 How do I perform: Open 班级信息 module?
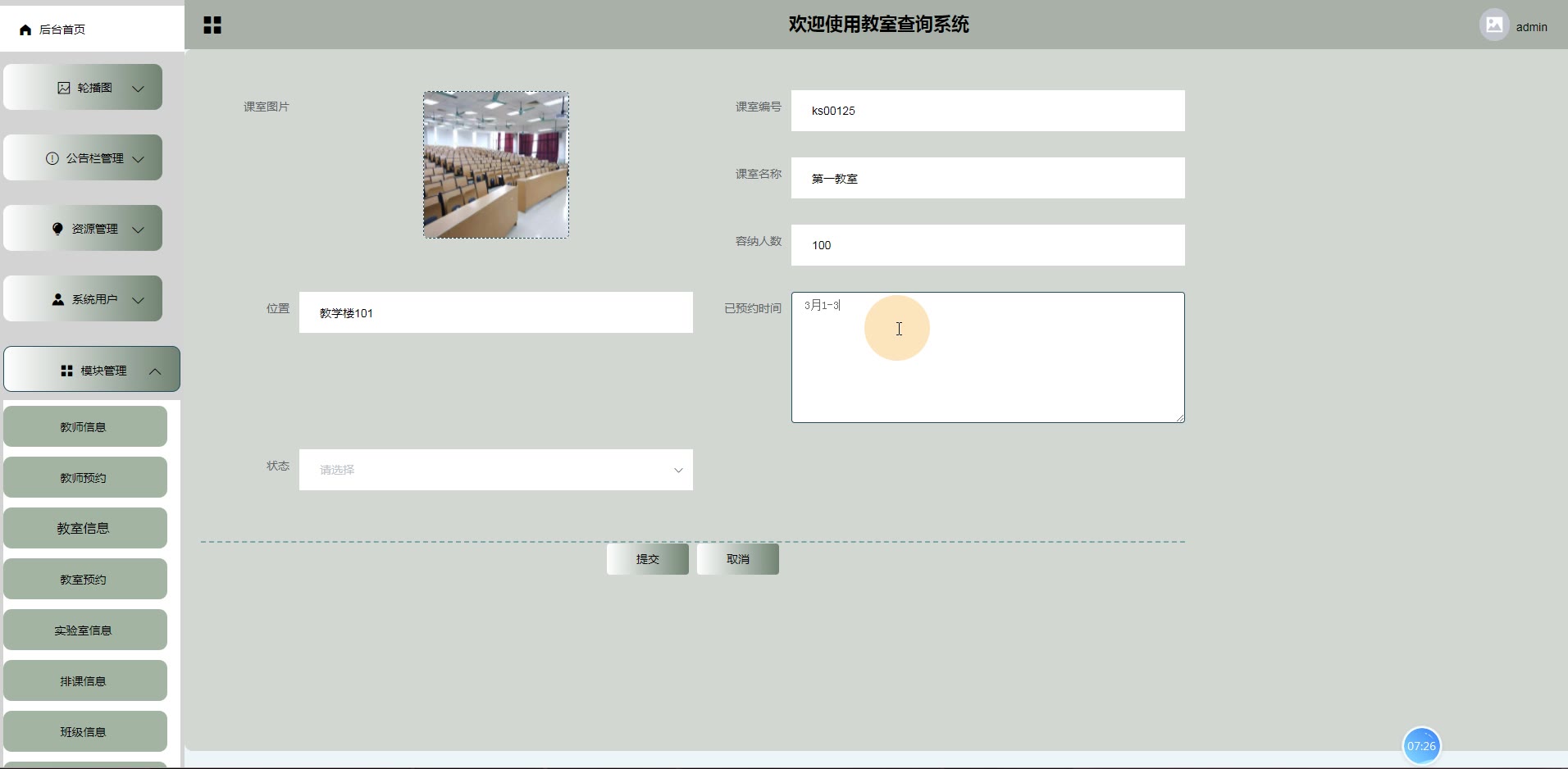85,731
